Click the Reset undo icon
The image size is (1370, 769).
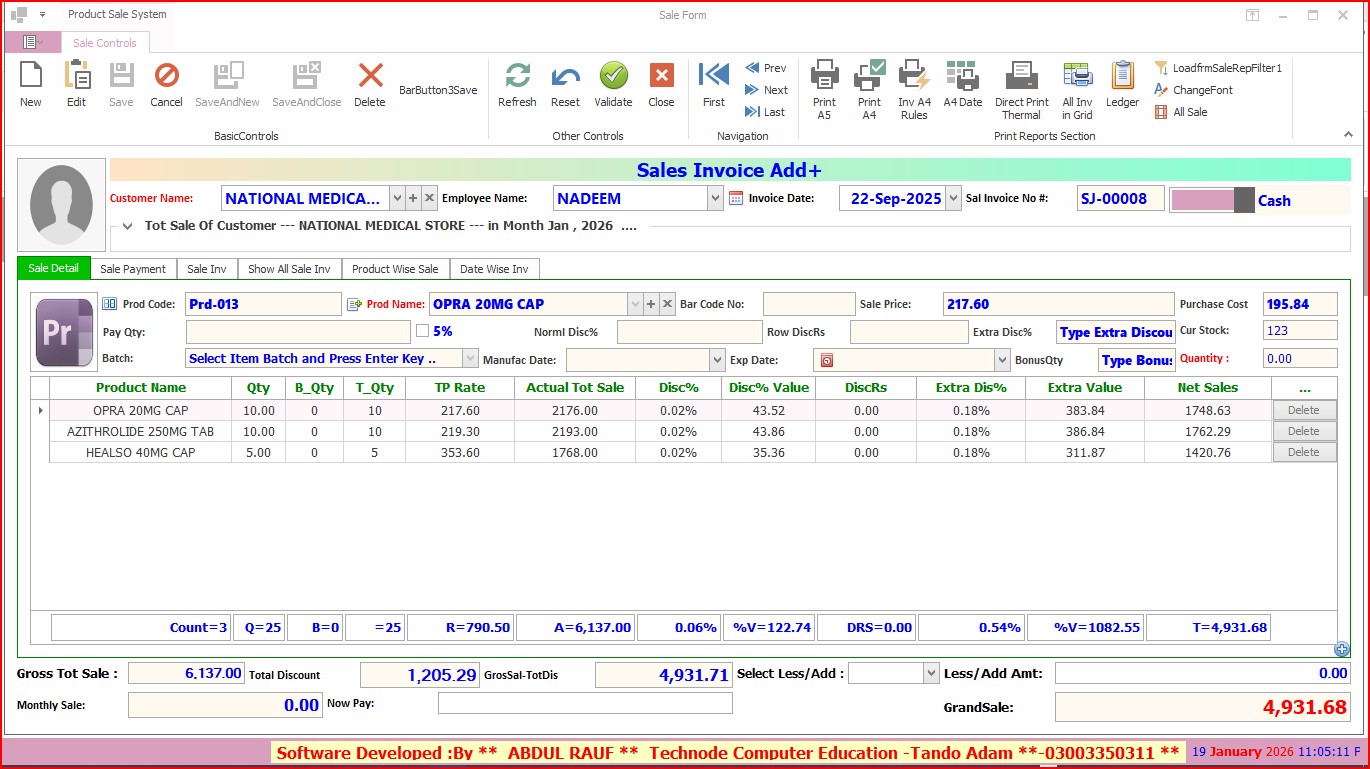coord(565,76)
